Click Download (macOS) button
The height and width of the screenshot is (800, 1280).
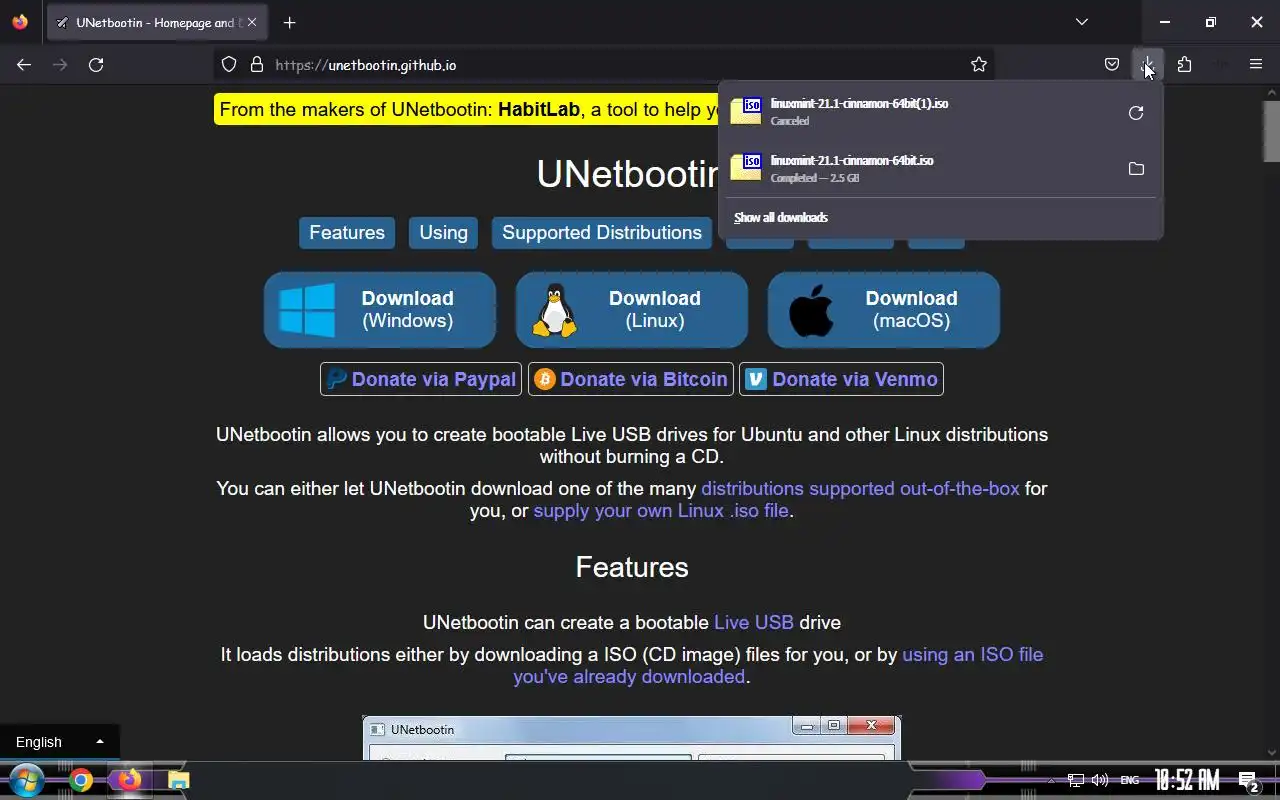[884, 310]
